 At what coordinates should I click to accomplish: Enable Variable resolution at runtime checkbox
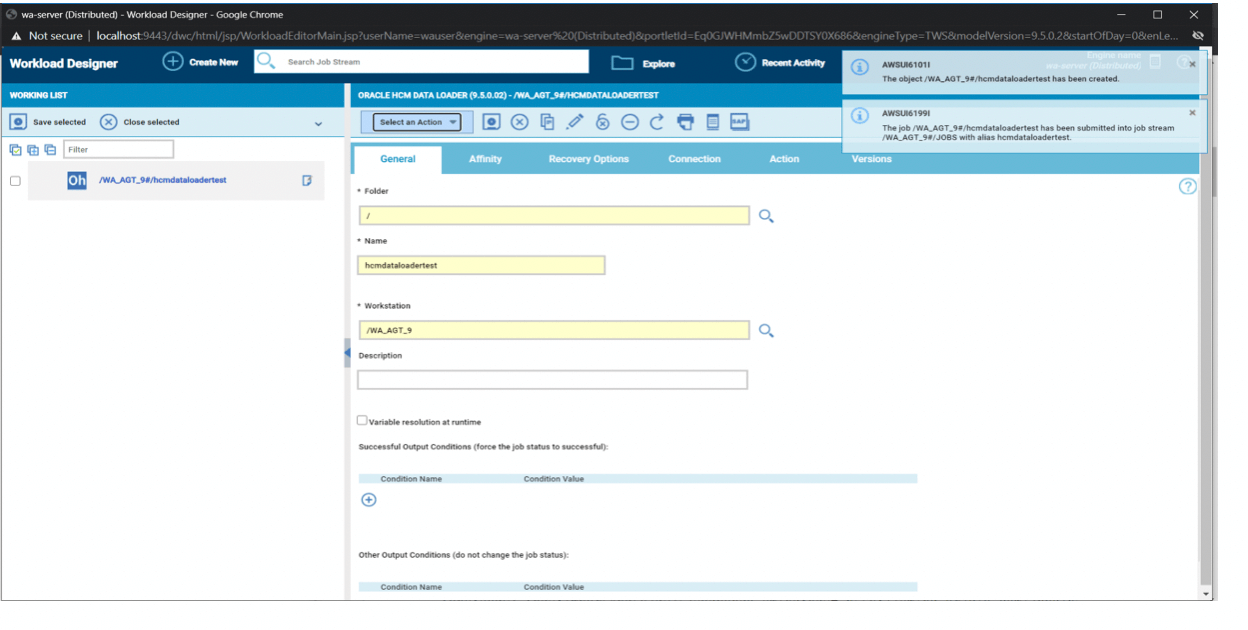(x=362, y=421)
